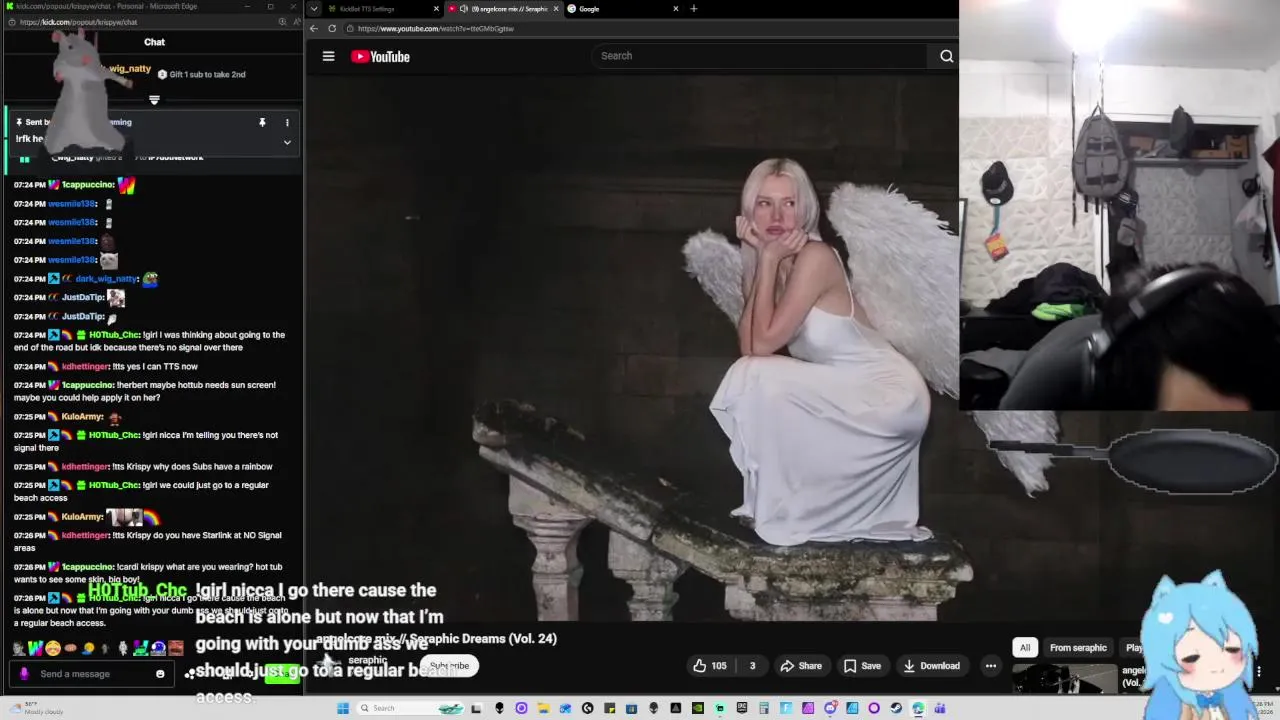Screen dimensions: 1280x720
Task: Select the From seraphic filter chip
Action: [1078, 648]
